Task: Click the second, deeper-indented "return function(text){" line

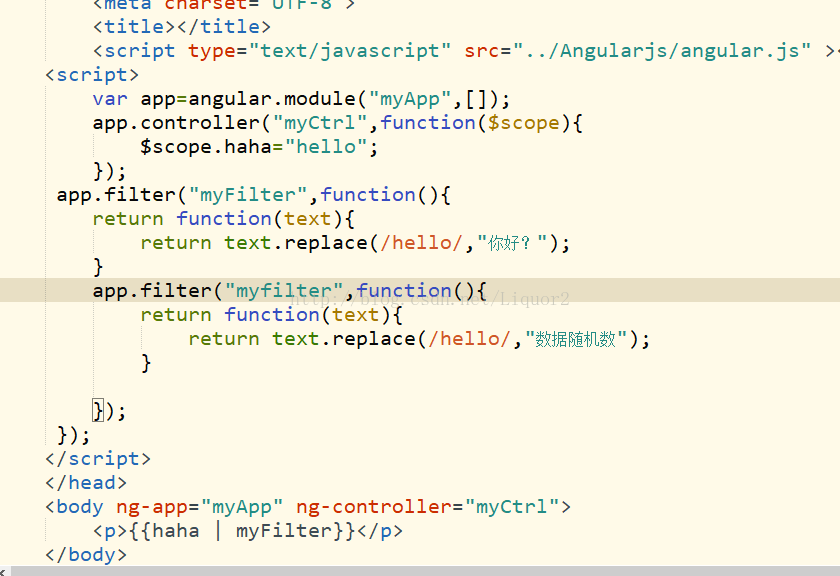Action: coord(271,315)
